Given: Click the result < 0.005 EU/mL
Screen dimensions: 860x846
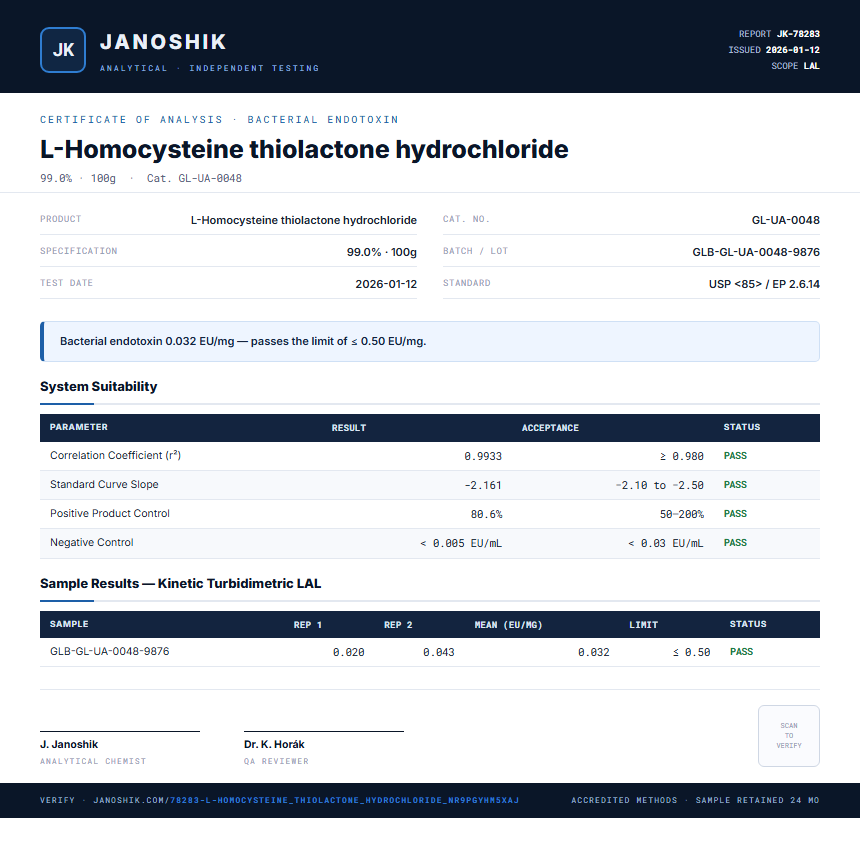Looking at the screenshot, I should coord(461,544).
